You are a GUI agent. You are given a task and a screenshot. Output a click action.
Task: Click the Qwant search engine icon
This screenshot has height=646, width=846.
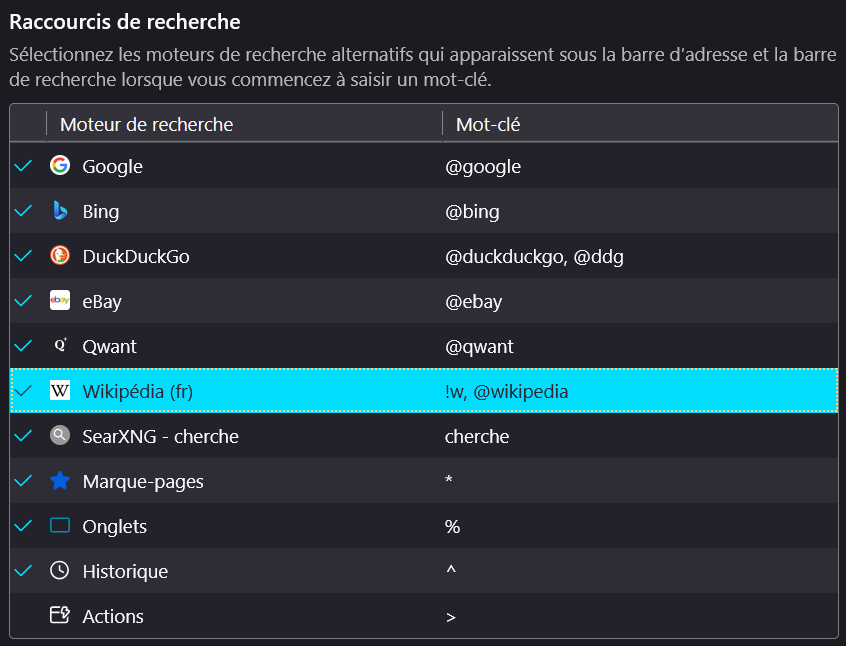60,346
